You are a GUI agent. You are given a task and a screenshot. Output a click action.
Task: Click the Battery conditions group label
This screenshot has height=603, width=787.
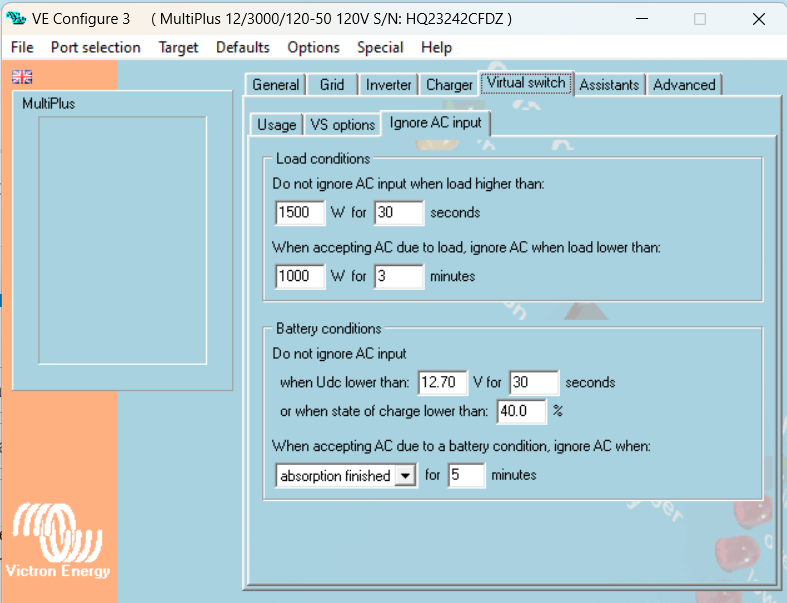(329, 329)
